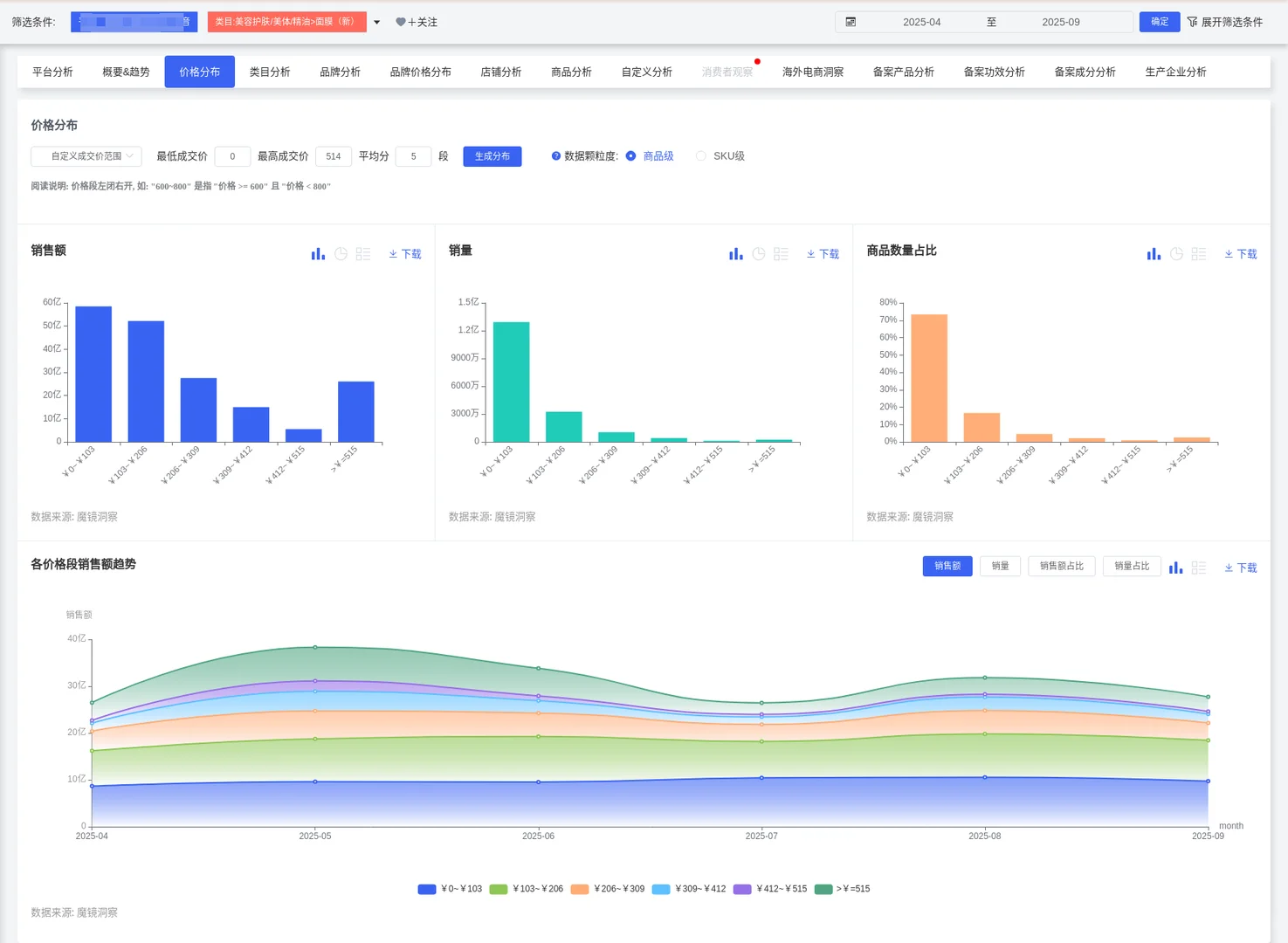Image resolution: width=1288 pixels, height=943 pixels.
Task: Select 销售额占比 metric for trend chart
Action: coord(1062,566)
